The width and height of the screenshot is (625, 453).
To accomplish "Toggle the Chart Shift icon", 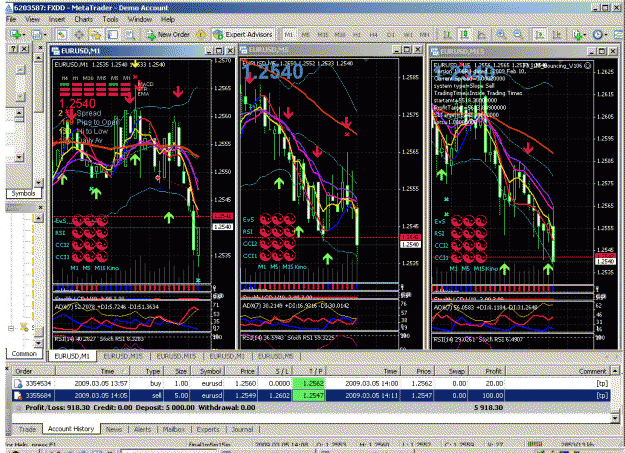I will point(557,35).
